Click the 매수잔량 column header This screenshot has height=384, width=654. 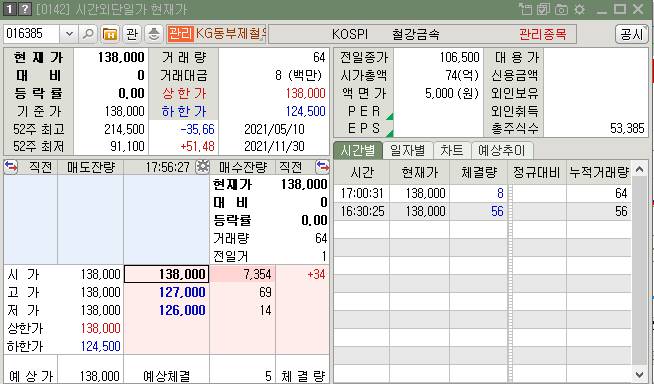pos(243,167)
